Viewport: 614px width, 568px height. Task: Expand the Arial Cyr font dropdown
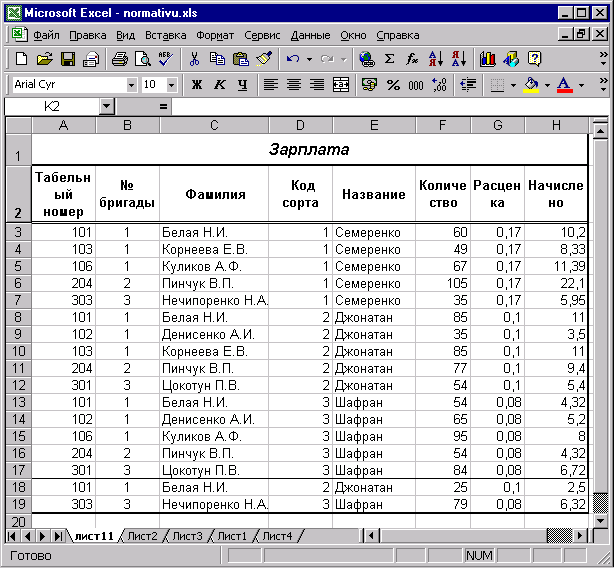[131, 85]
